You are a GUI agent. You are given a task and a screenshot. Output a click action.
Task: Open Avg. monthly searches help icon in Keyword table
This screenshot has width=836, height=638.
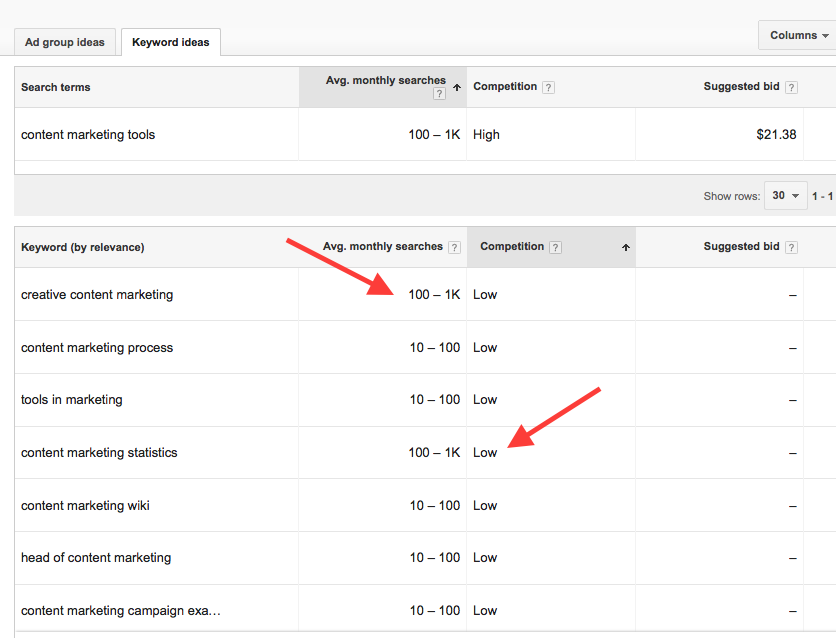coord(454,247)
